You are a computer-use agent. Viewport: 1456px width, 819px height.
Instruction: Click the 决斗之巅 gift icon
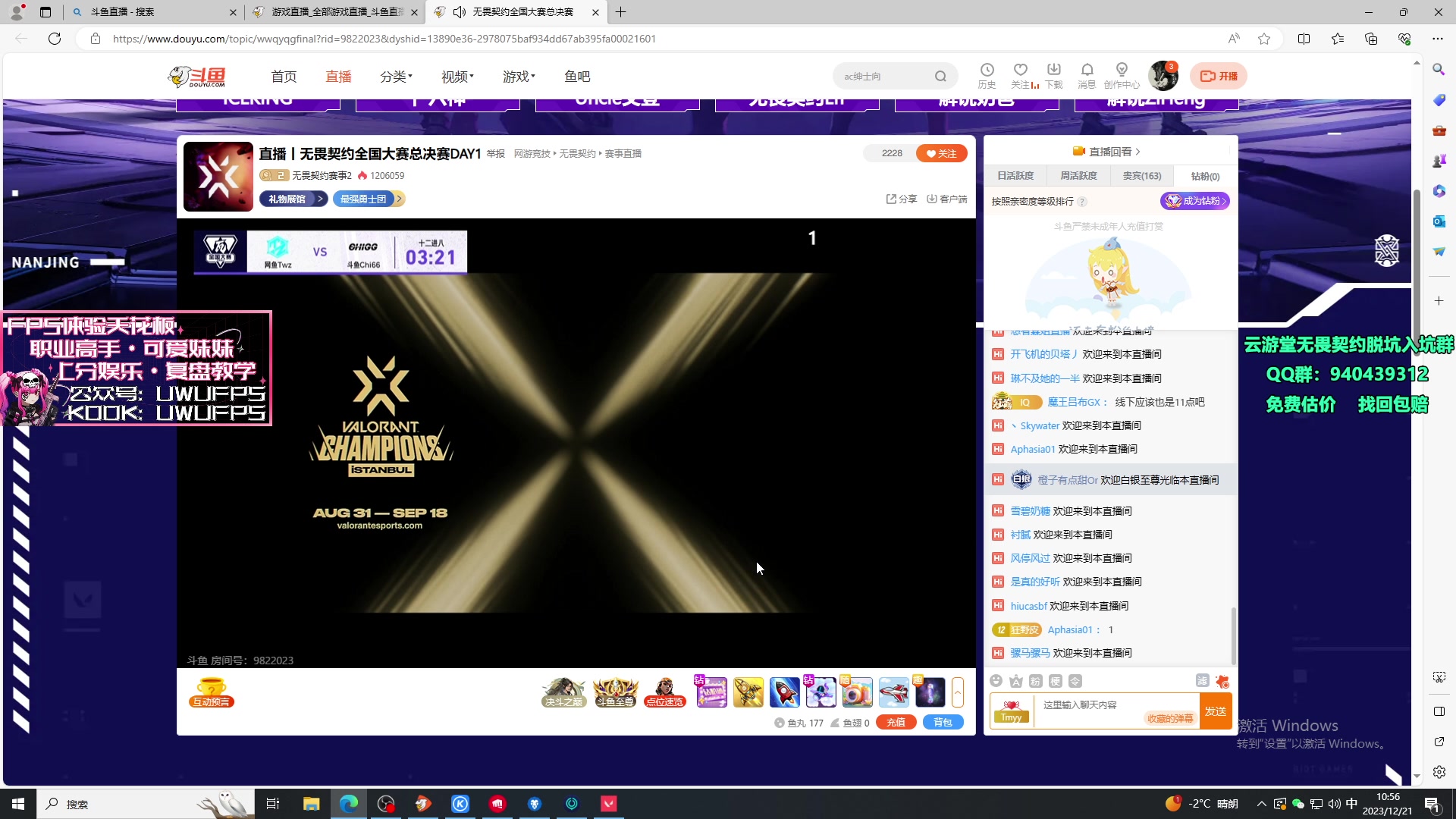(563, 692)
